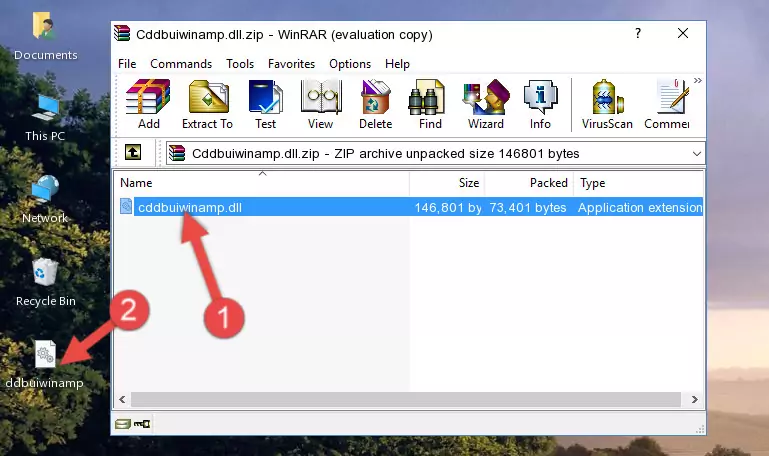Select the Network desktop icon
This screenshot has width=769, height=456.
pyautogui.click(x=45, y=200)
